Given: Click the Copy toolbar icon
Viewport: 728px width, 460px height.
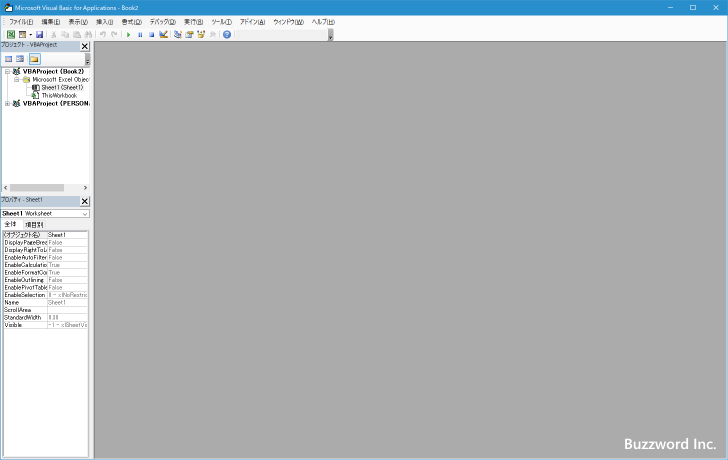Looking at the screenshot, I should 65,34.
